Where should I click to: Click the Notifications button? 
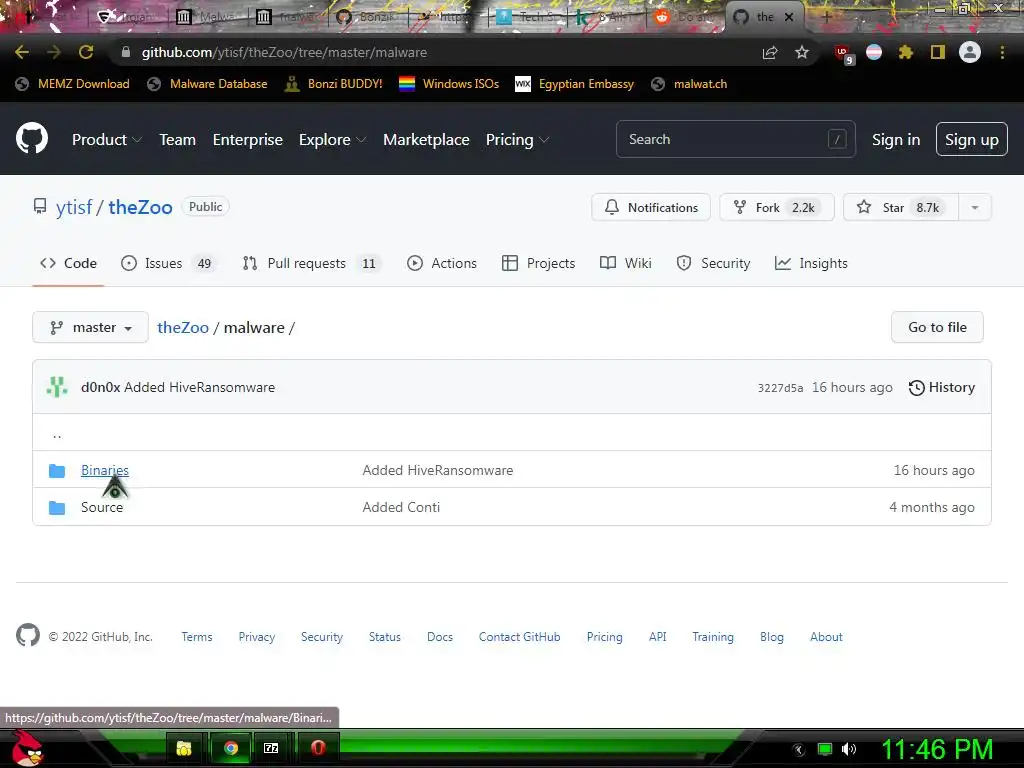651,208
